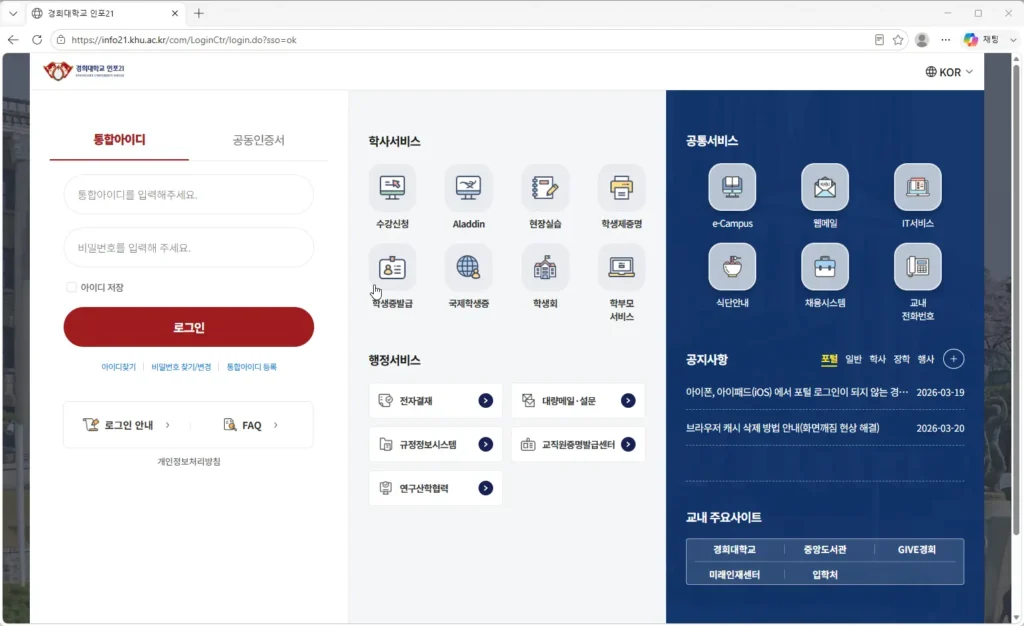Click the browser back arrow

point(13,40)
